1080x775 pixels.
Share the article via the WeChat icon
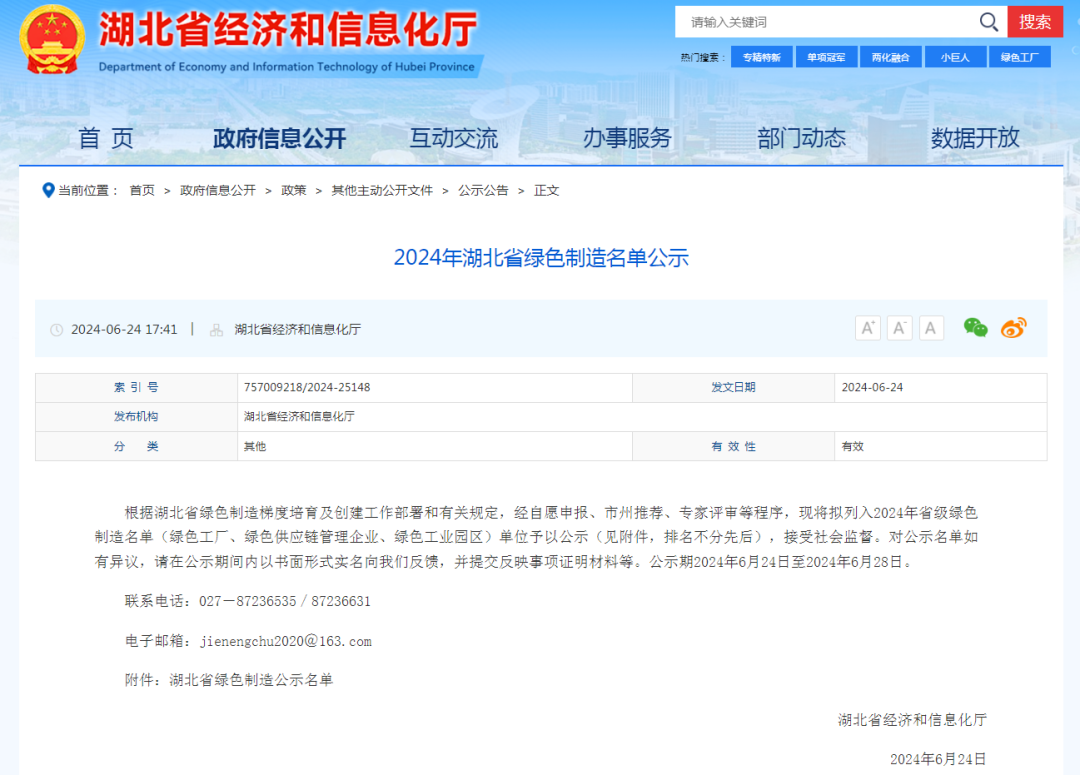click(x=976, y=327)
